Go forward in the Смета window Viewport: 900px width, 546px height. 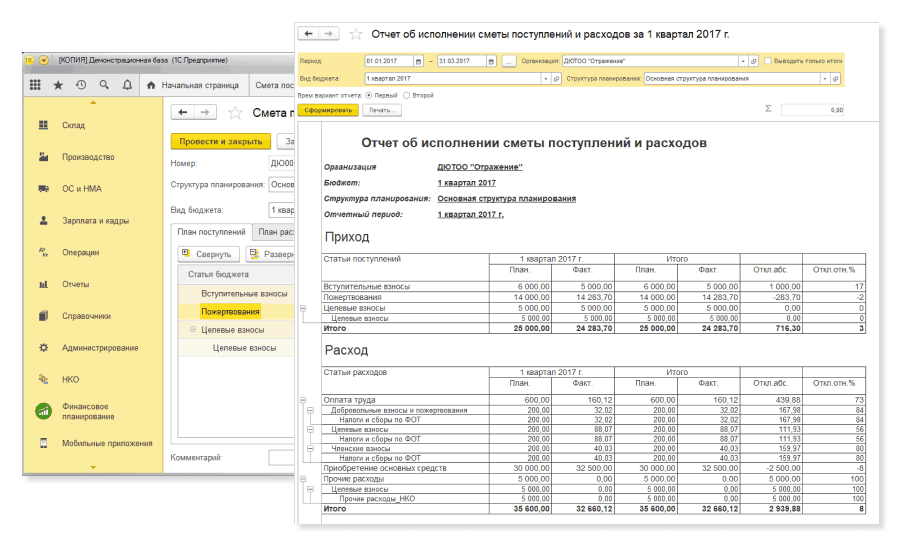[x=205, y=112]
